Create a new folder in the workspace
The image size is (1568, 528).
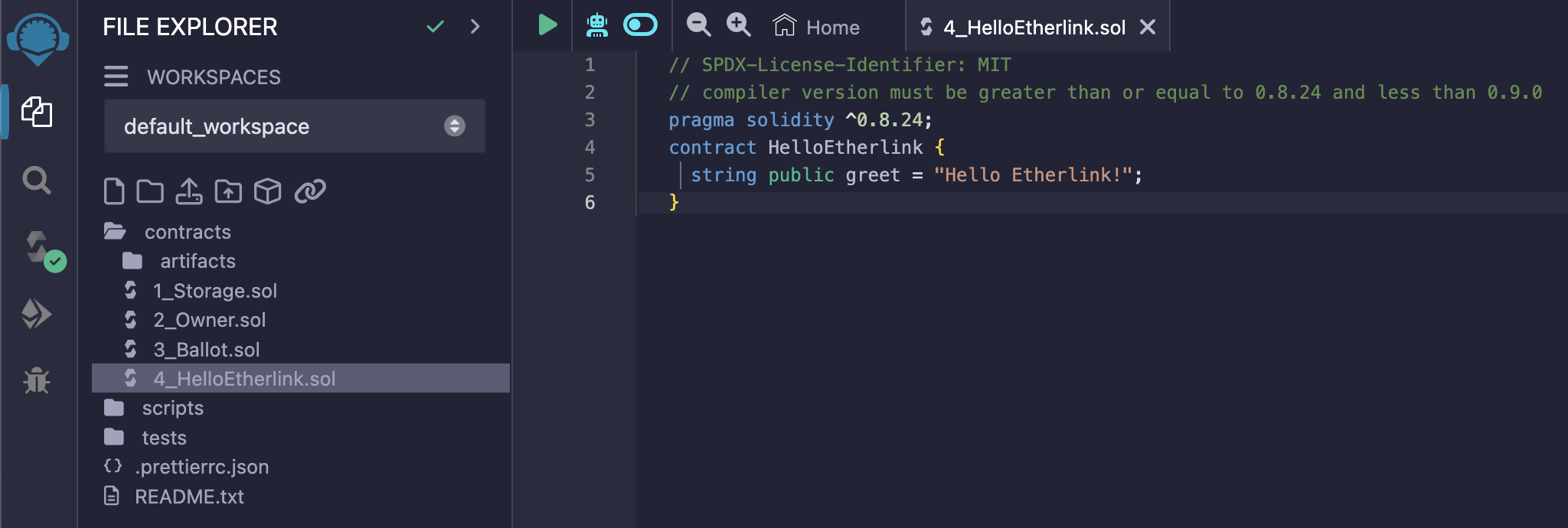[151, 191]
